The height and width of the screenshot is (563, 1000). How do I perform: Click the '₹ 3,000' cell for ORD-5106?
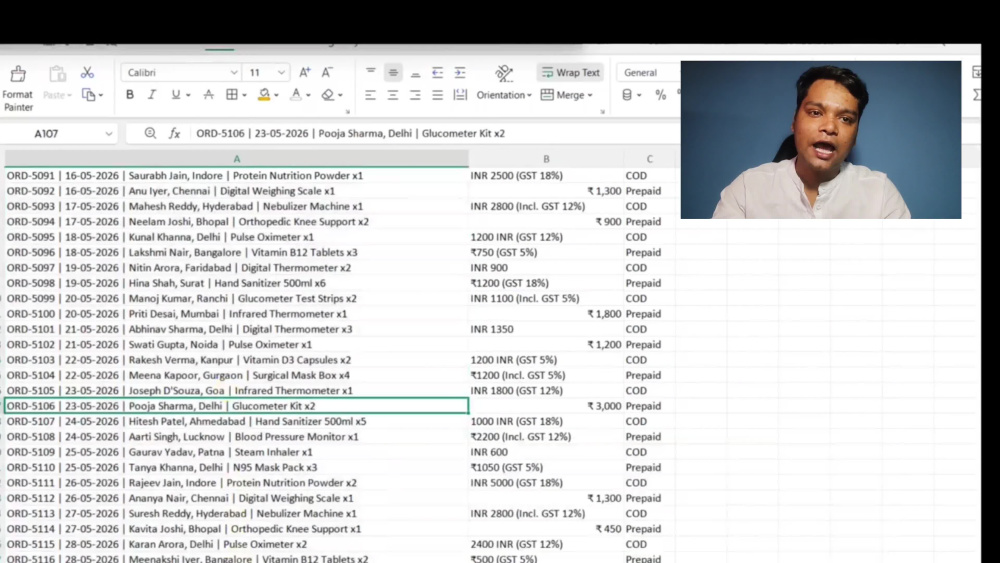(546, 406)
